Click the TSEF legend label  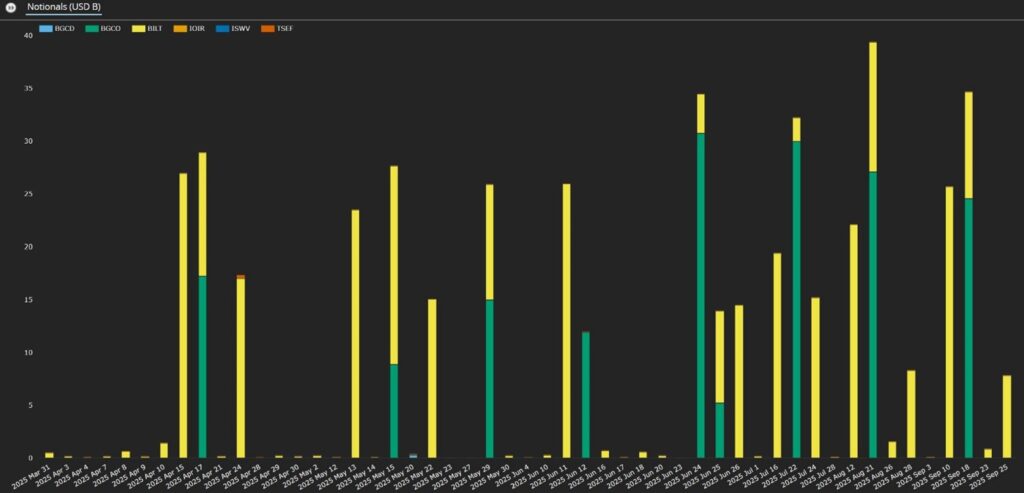282,28
